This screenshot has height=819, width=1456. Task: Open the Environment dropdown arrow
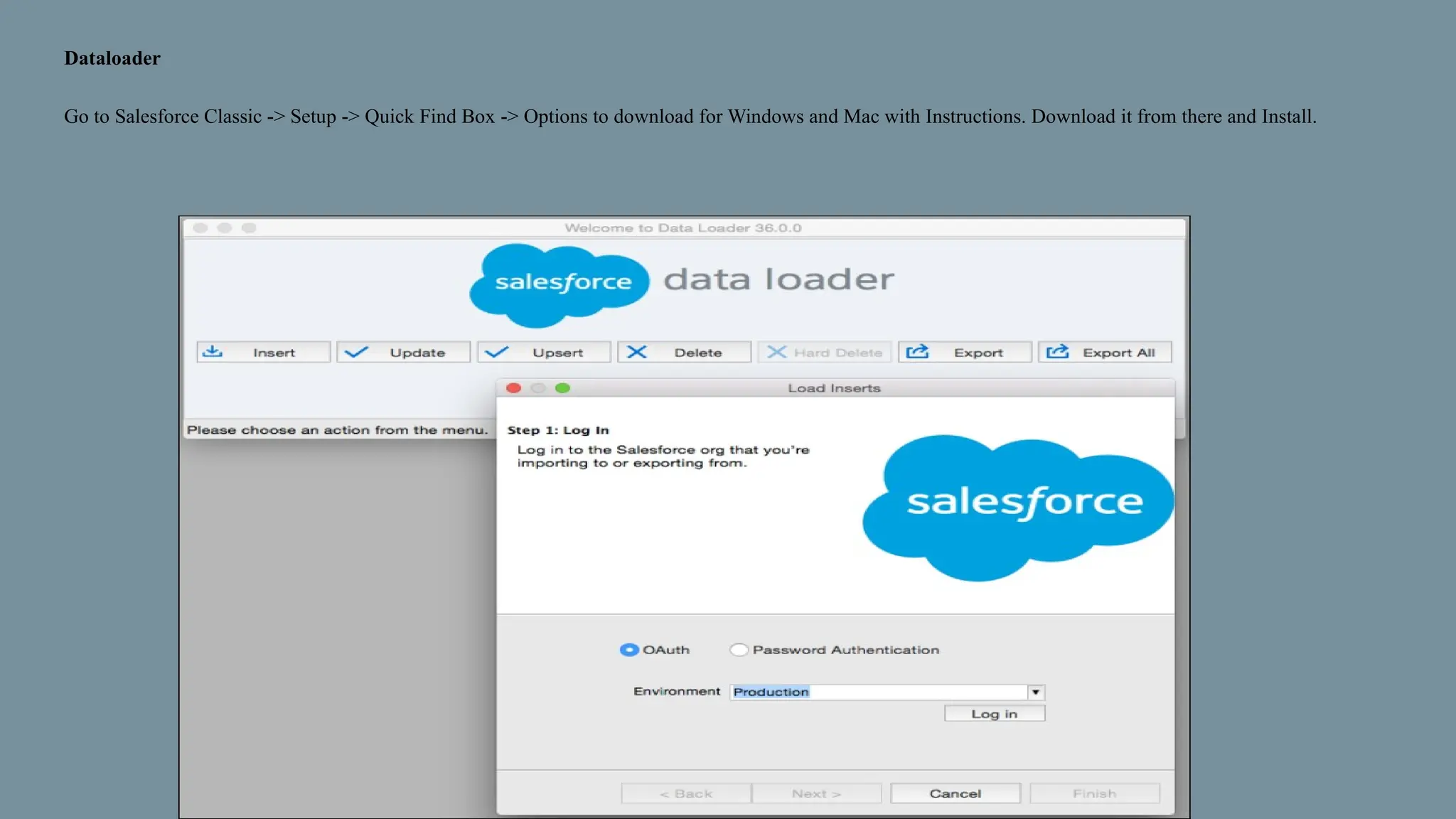(x=1036, y=692)
